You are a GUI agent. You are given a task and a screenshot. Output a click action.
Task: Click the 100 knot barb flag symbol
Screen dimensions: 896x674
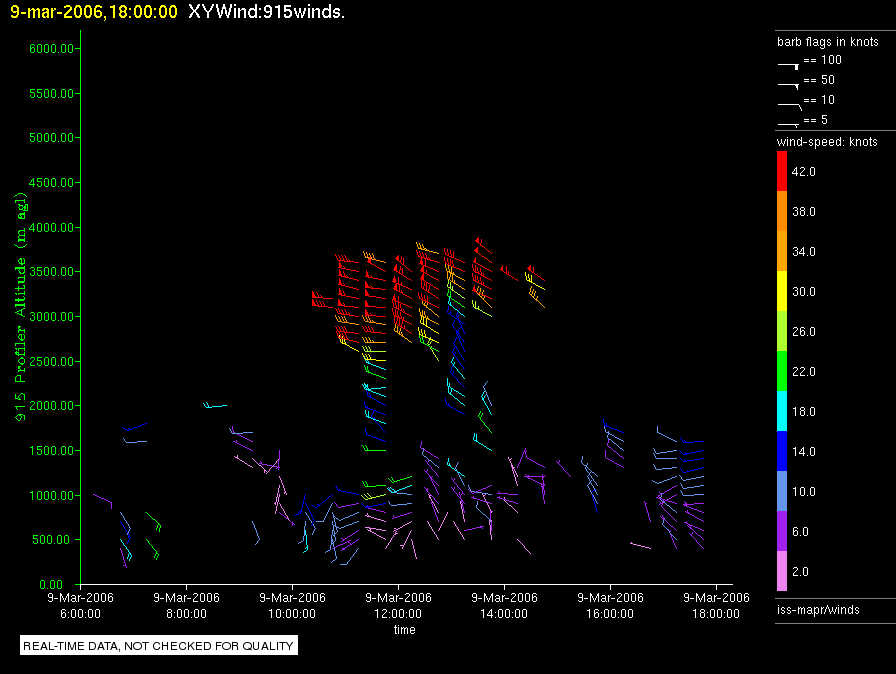788,65
